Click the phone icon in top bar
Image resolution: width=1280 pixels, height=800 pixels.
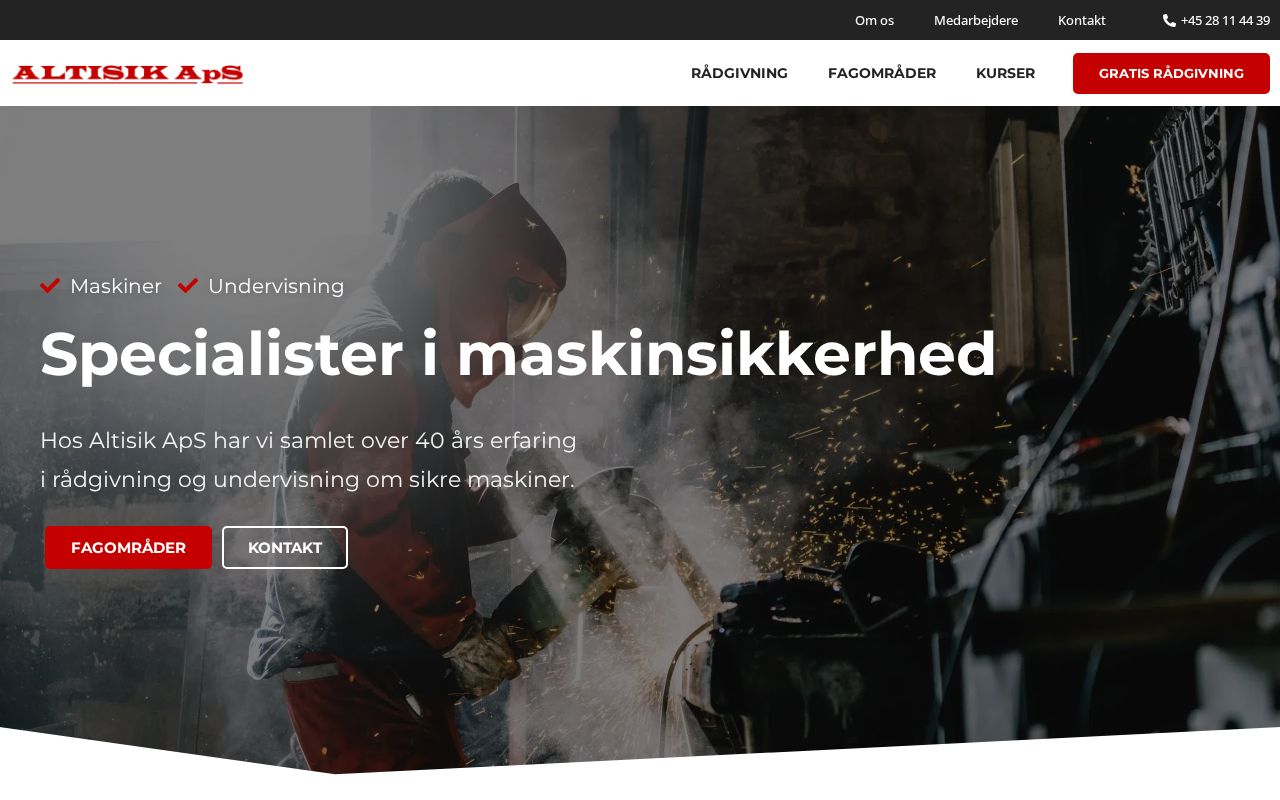[x=1169, y=20]
